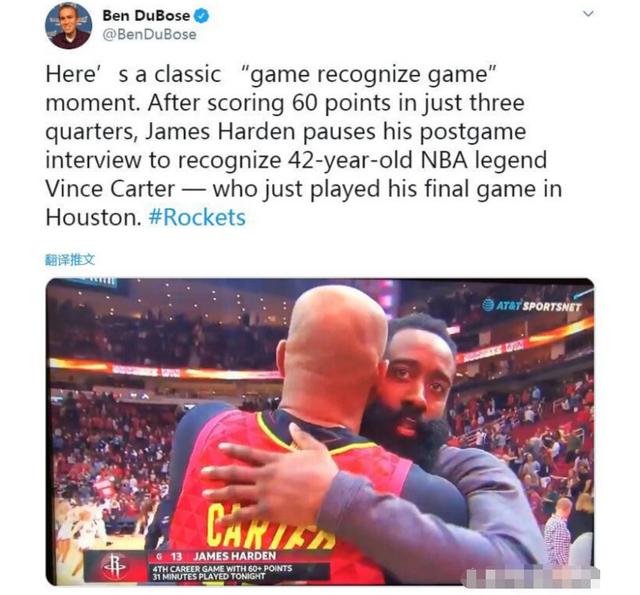The image size is (640, 595).
Task: Click the blue verified badge
Action: pyautogui.click(x=202, y=16)
